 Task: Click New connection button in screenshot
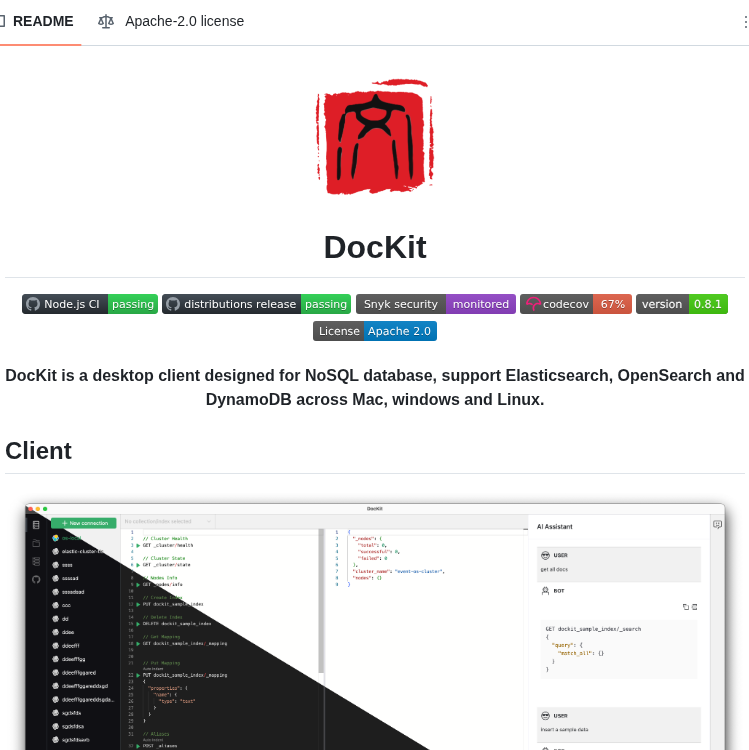84,523
